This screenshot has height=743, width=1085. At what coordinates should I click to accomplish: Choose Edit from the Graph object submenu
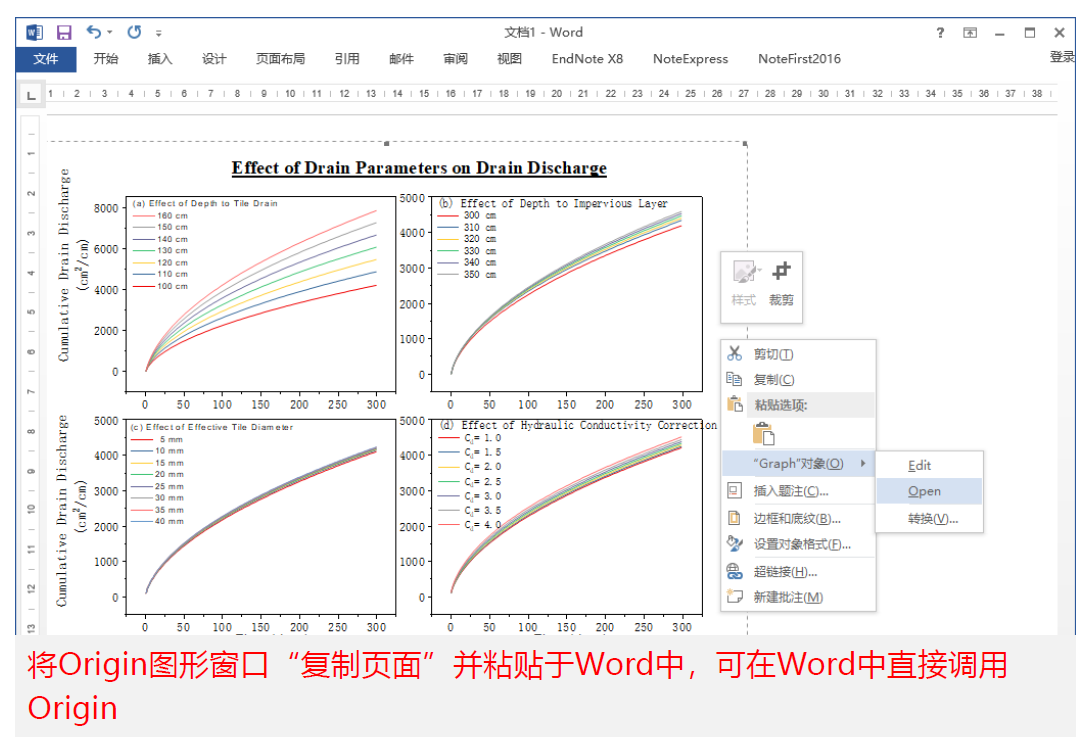919,465
